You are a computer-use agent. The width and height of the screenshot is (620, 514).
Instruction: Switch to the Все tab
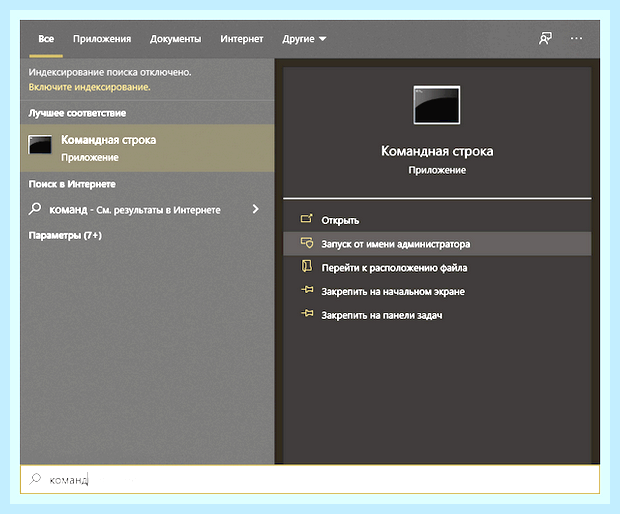click(46, 39)
